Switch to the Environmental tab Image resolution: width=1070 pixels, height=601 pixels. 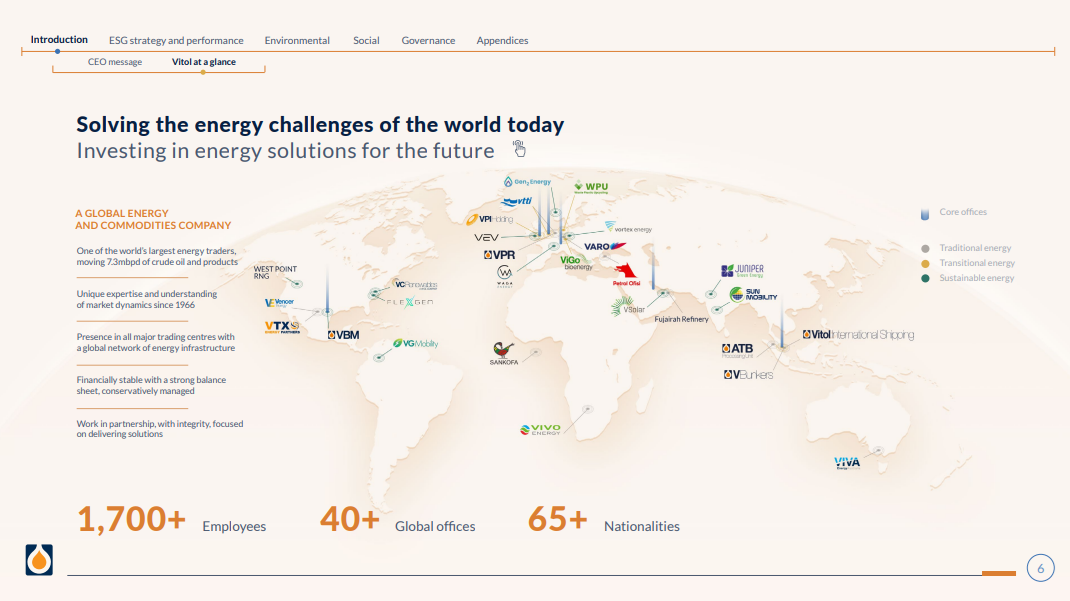pyautogui.click(x=297, y=40)
